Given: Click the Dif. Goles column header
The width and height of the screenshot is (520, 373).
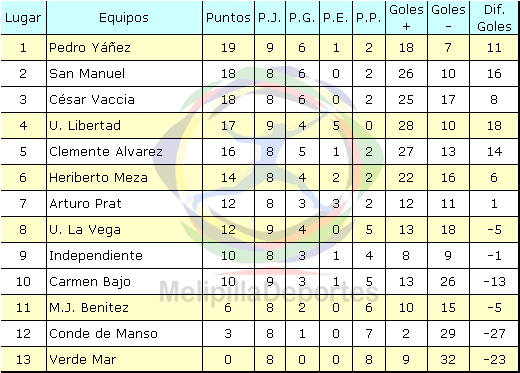Looking at the screenshot, I should point(494,18).
